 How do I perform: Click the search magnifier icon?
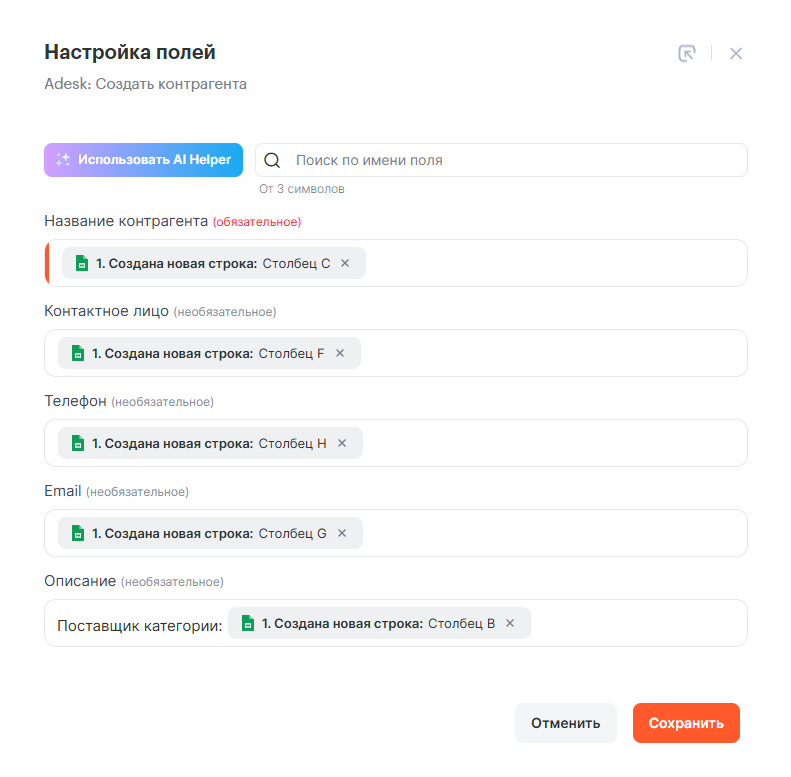tap(272, 160)
